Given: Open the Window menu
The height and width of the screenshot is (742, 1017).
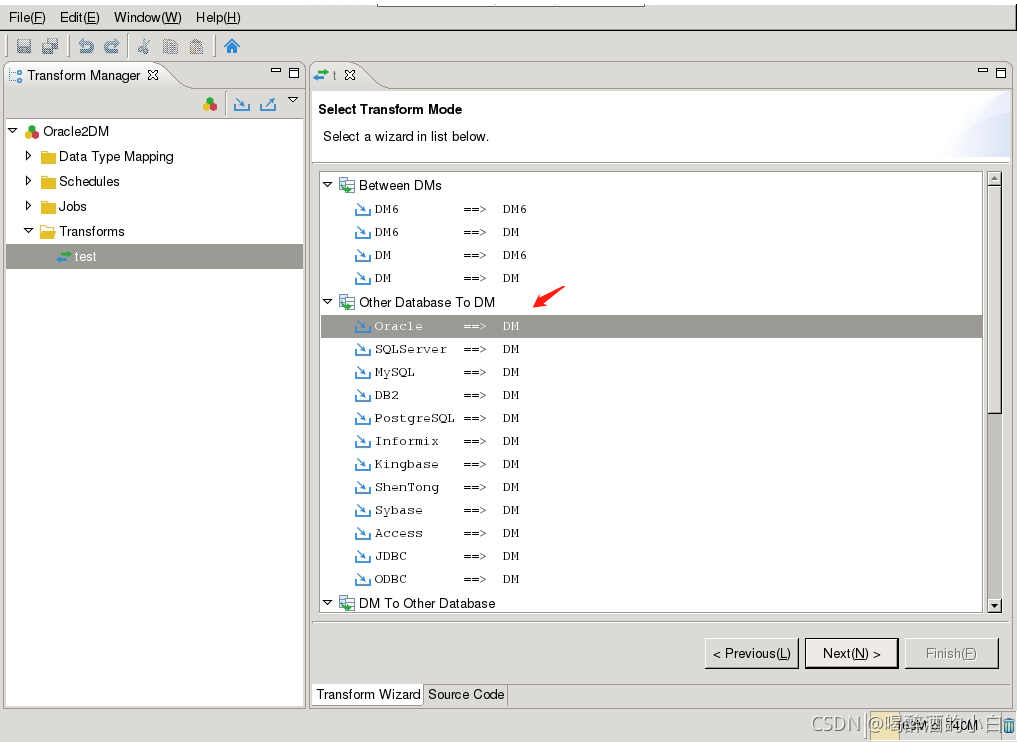Looking at the screenshot, I should click(x=147, y=18).
